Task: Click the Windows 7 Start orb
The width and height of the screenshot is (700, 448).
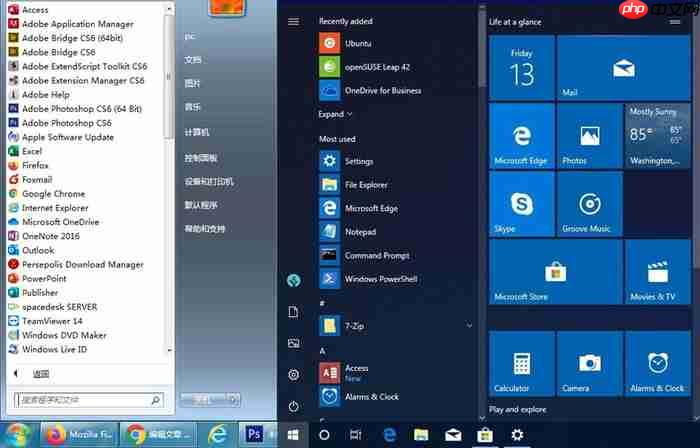Action: pyautogui.click(x=17, y=435)
